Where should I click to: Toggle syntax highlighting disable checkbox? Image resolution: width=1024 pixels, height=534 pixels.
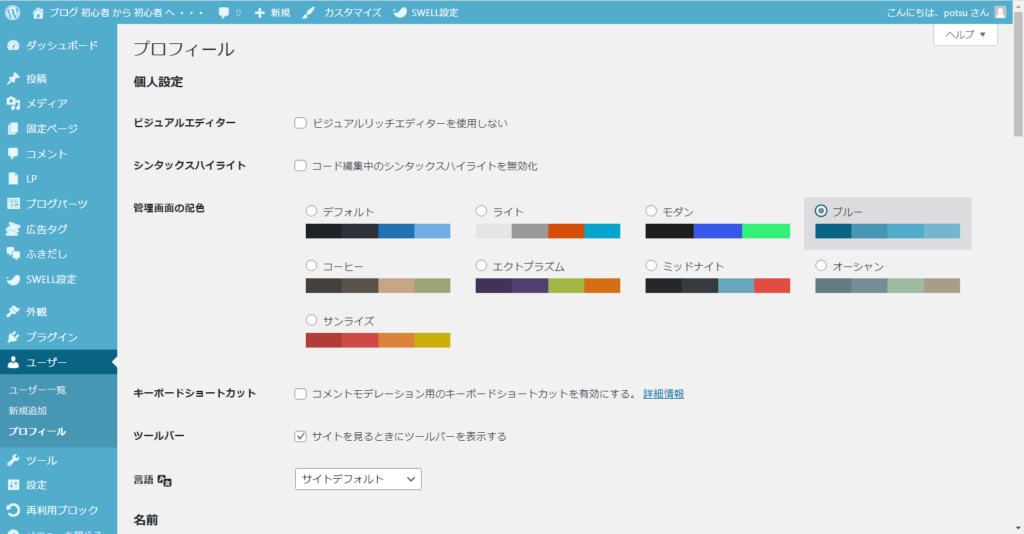pyautogui.click(x=300, y=165)
